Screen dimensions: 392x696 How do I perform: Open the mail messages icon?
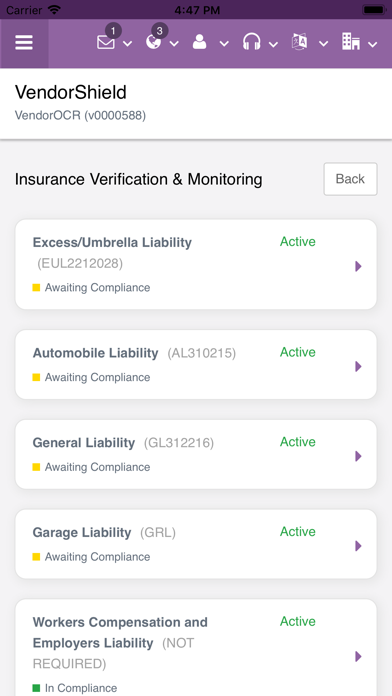coord(106,43)
